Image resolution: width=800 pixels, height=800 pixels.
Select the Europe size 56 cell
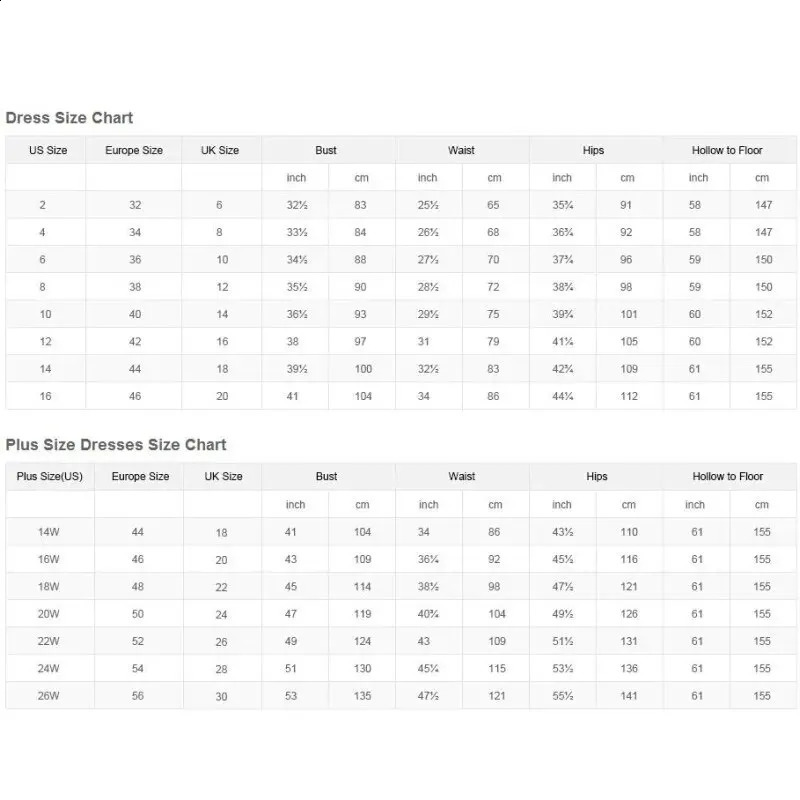tap(138, 696)
